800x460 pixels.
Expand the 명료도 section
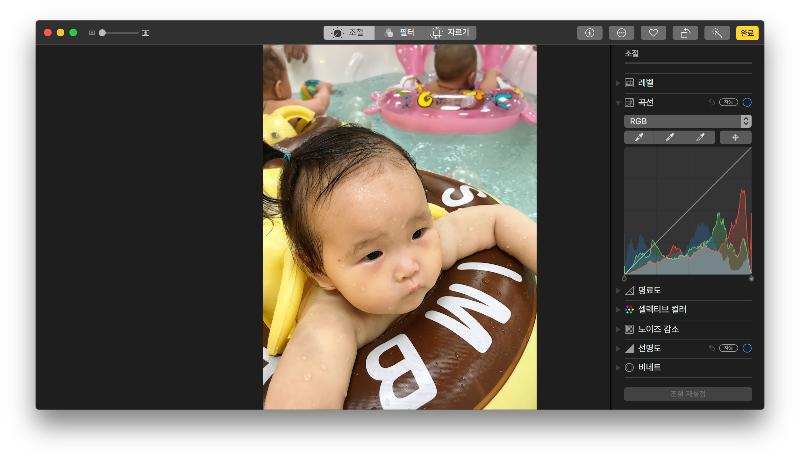coord(618,290)
